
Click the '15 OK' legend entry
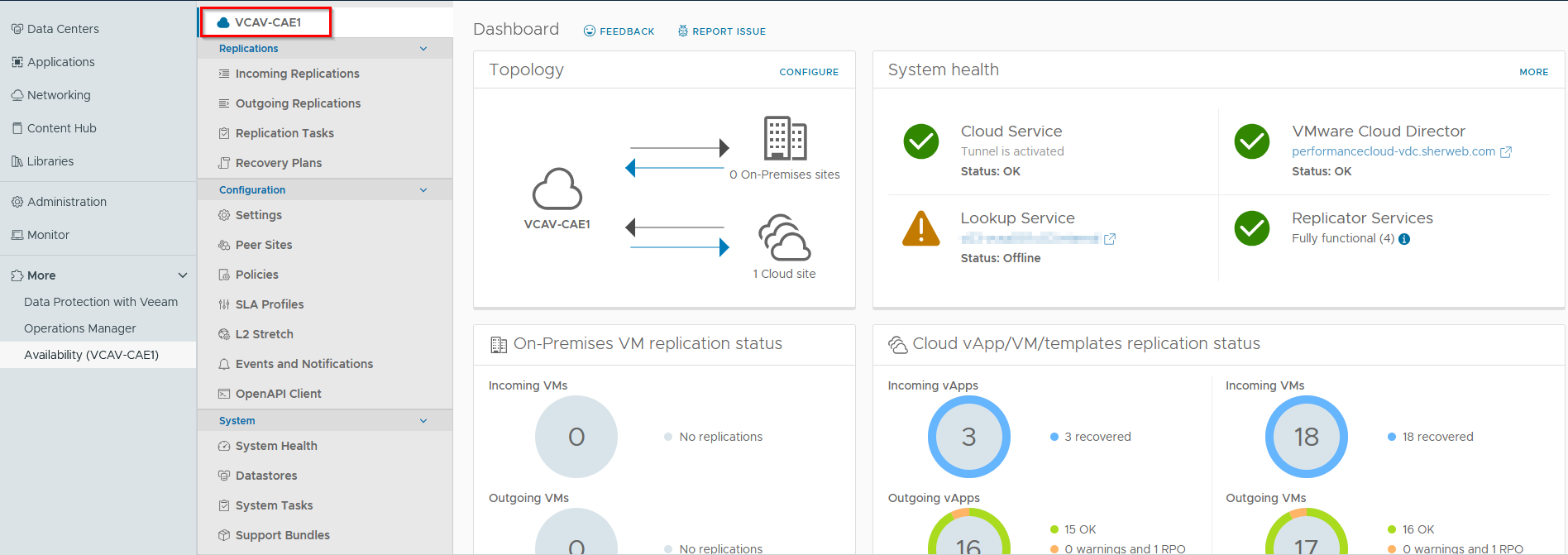(1073, 529)
